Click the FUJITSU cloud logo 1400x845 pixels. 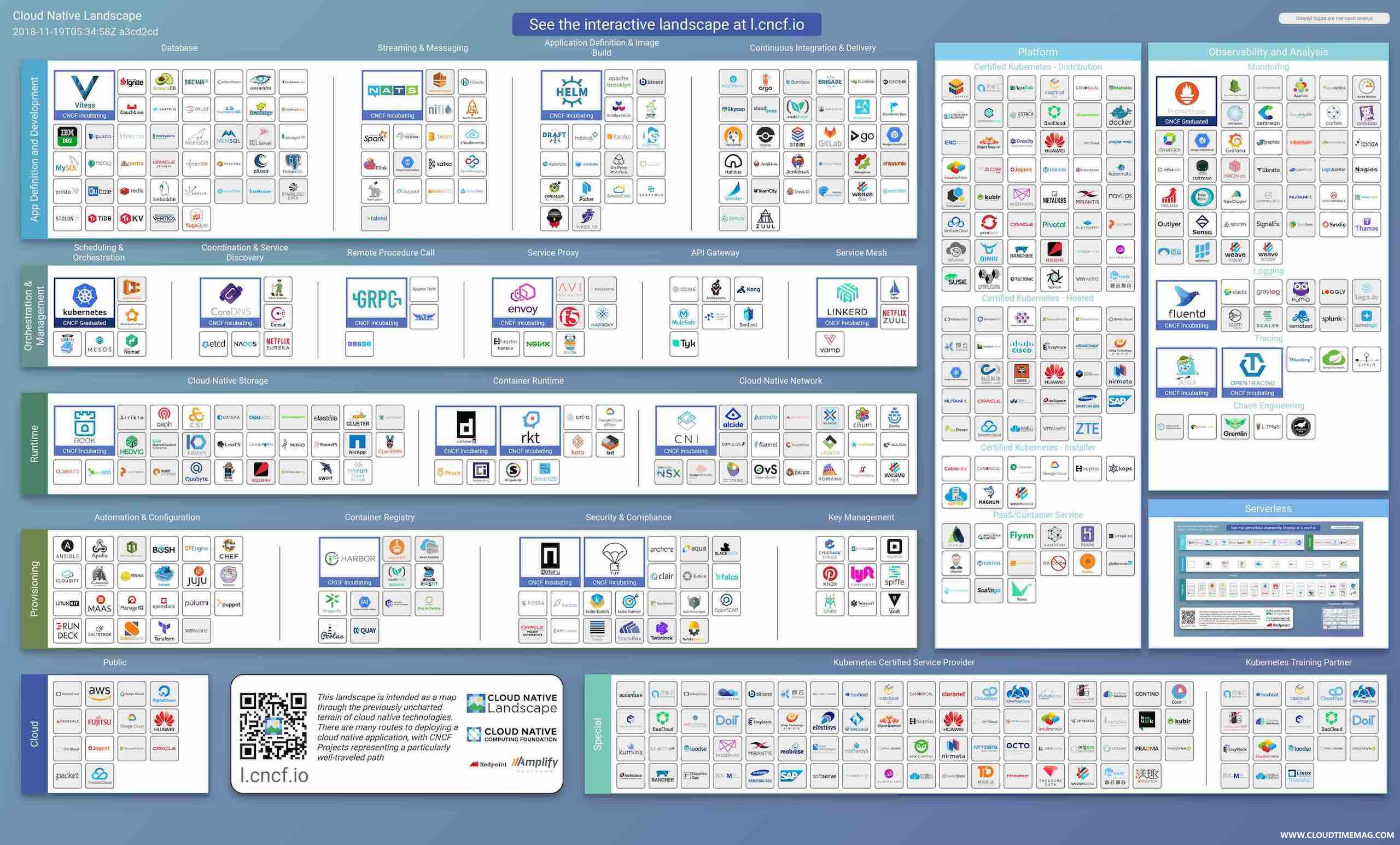pyautogui.click(x=100, y=721)
